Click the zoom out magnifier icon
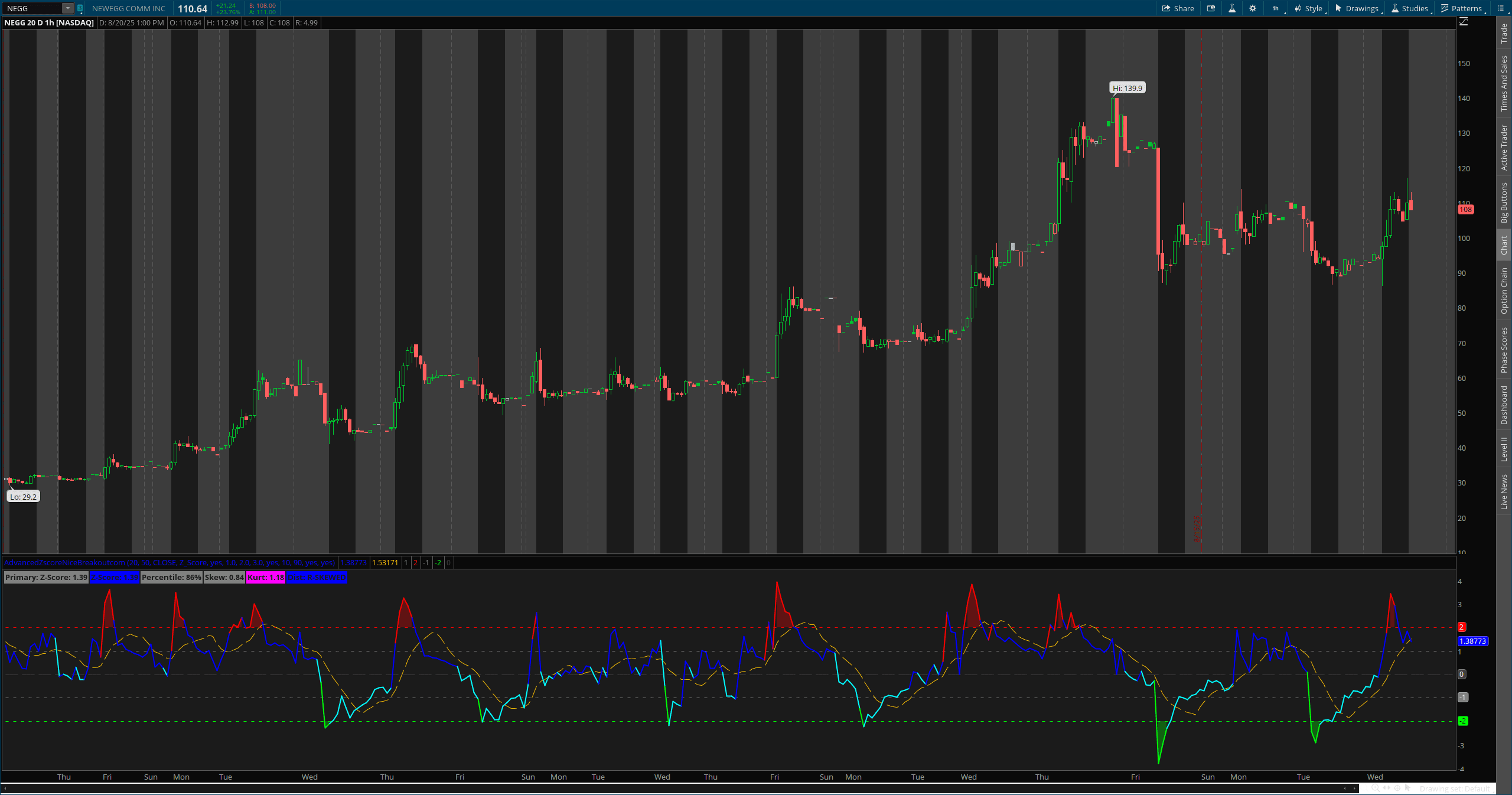 [x=1363, y=789]
